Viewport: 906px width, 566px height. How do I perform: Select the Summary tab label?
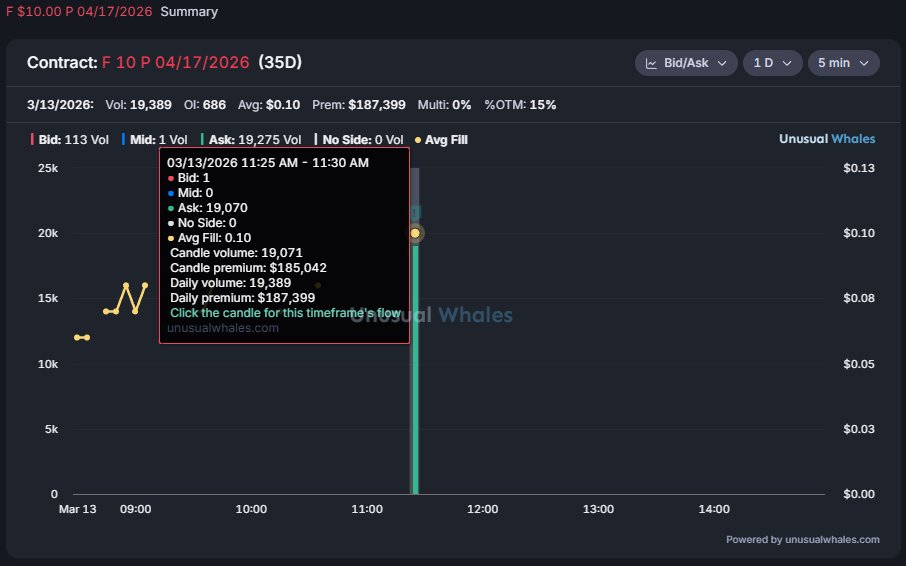[189, 12]
